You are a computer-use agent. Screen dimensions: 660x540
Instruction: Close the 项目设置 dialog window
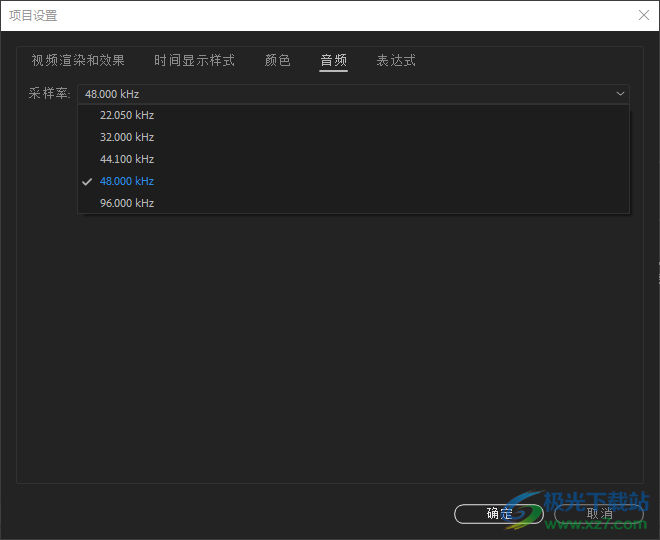[x=644, y=16]
